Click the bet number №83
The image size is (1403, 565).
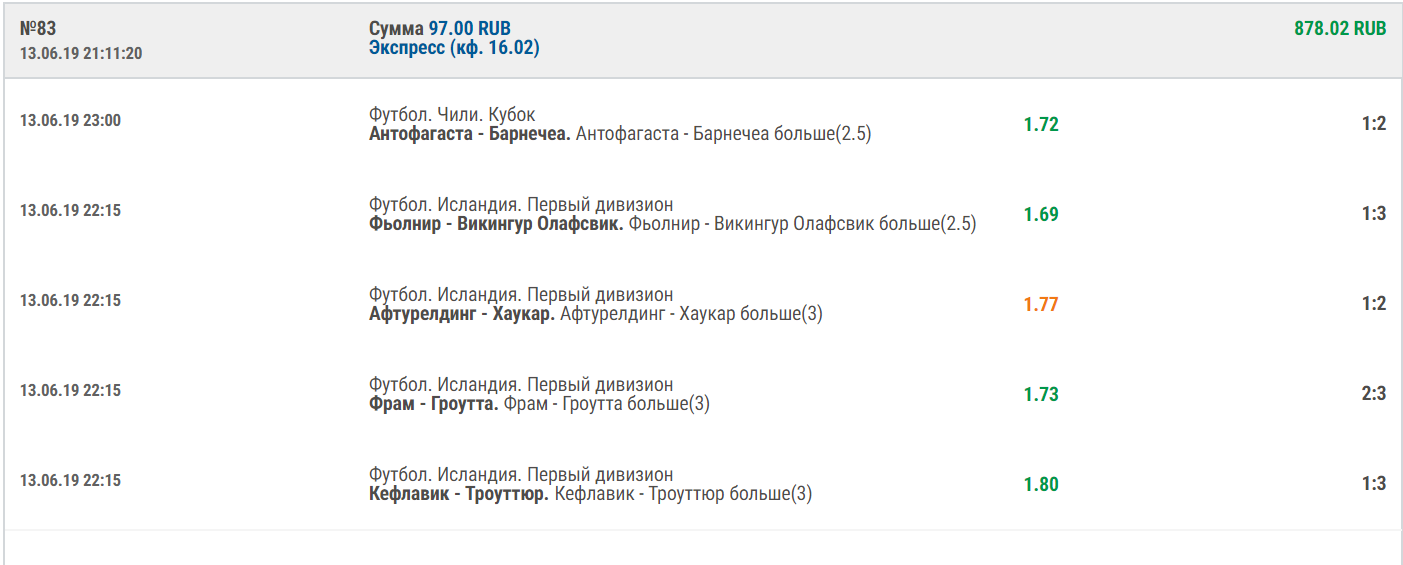click(x=38, y=28)
